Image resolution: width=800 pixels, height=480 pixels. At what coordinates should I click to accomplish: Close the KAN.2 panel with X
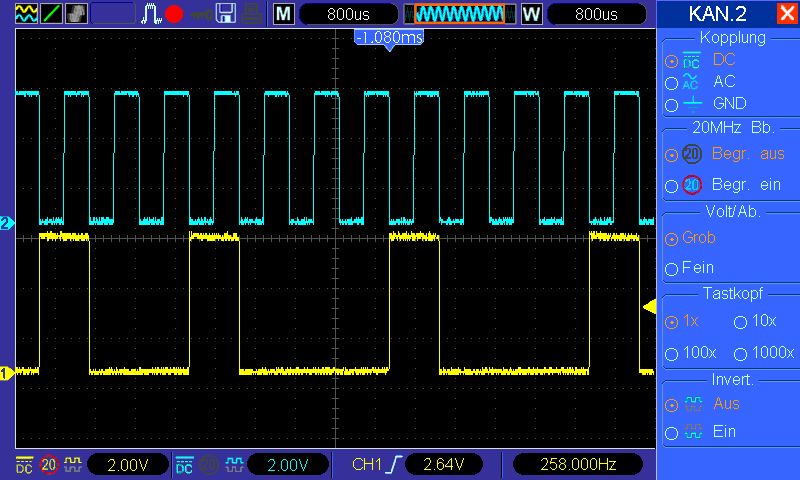[x=786, y=14]
